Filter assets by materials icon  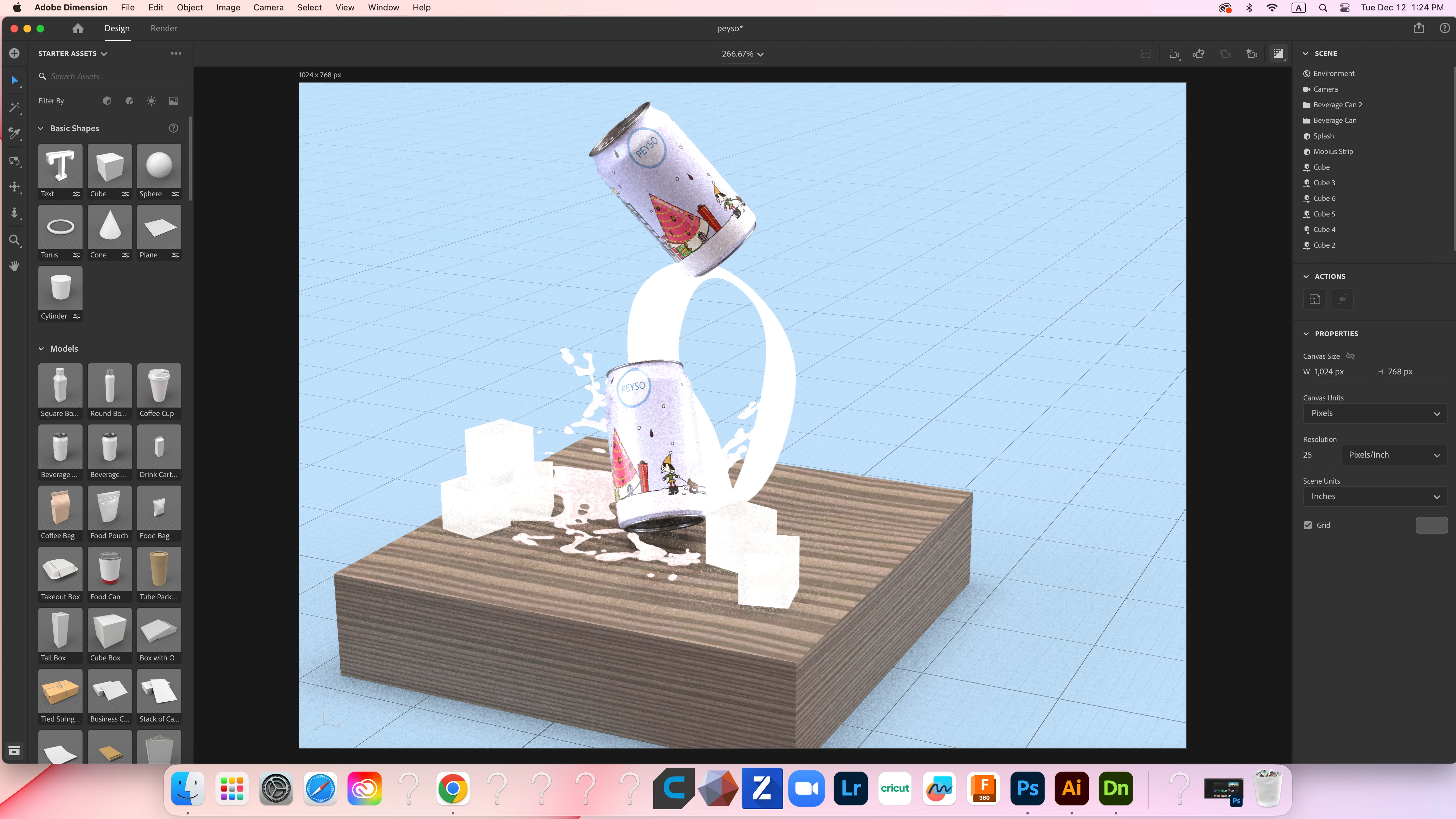click(x=129, y=101)
